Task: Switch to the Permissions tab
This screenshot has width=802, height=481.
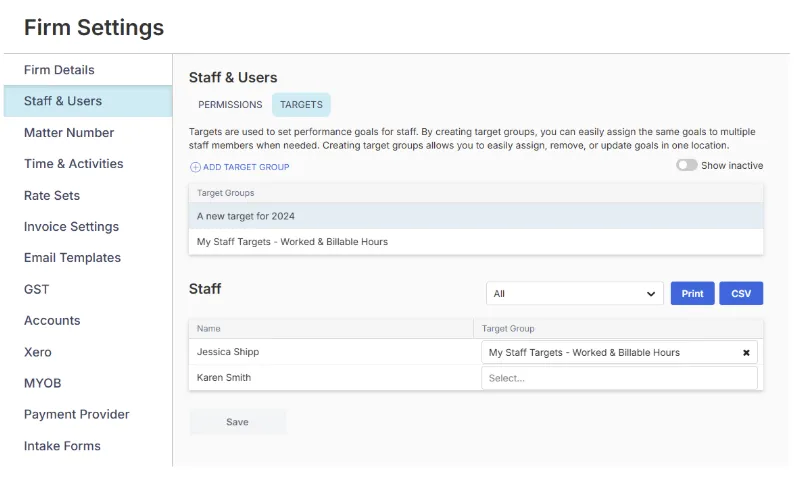Action: (230, 105)
